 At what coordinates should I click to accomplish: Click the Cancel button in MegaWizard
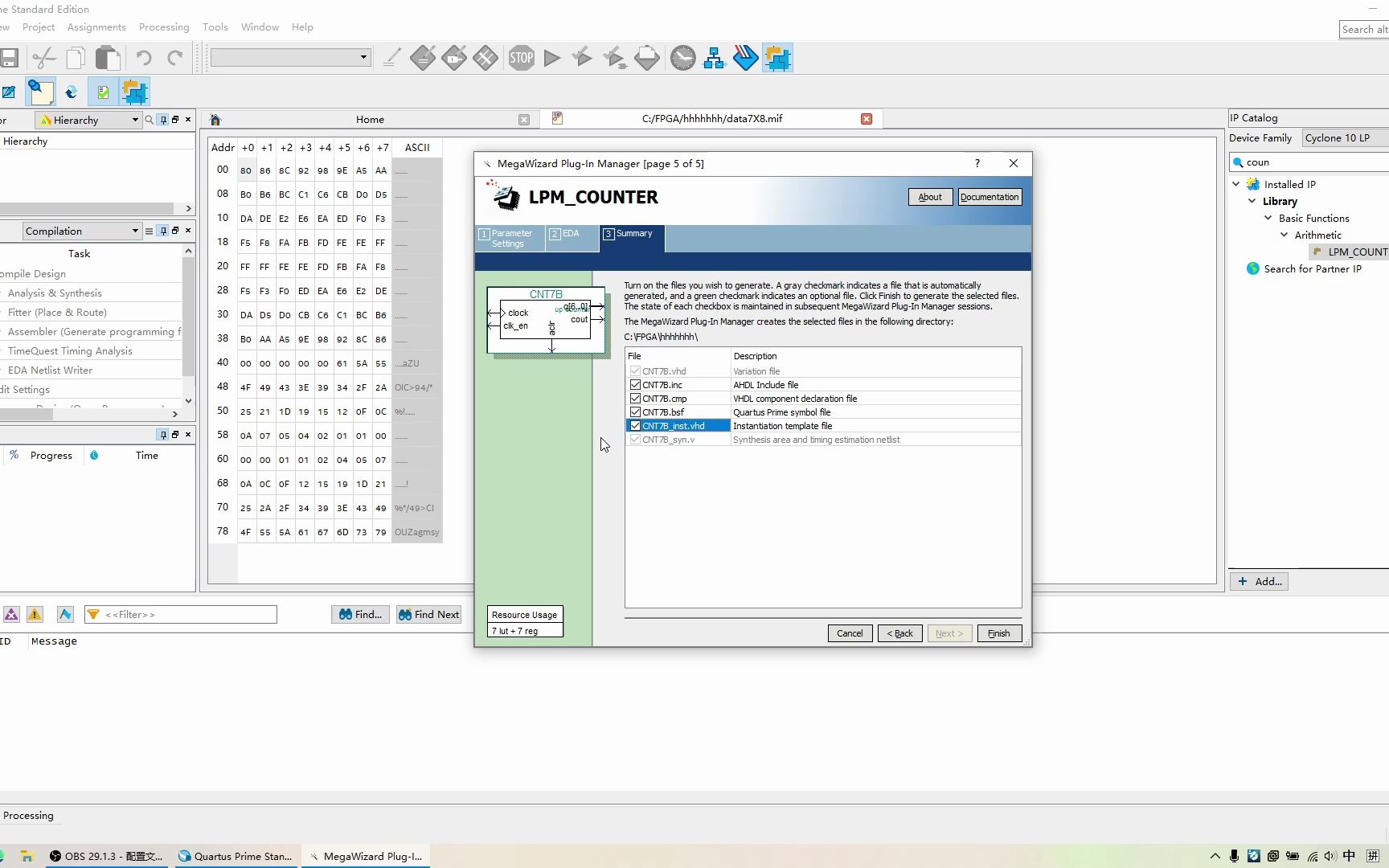tap(850, 633)
